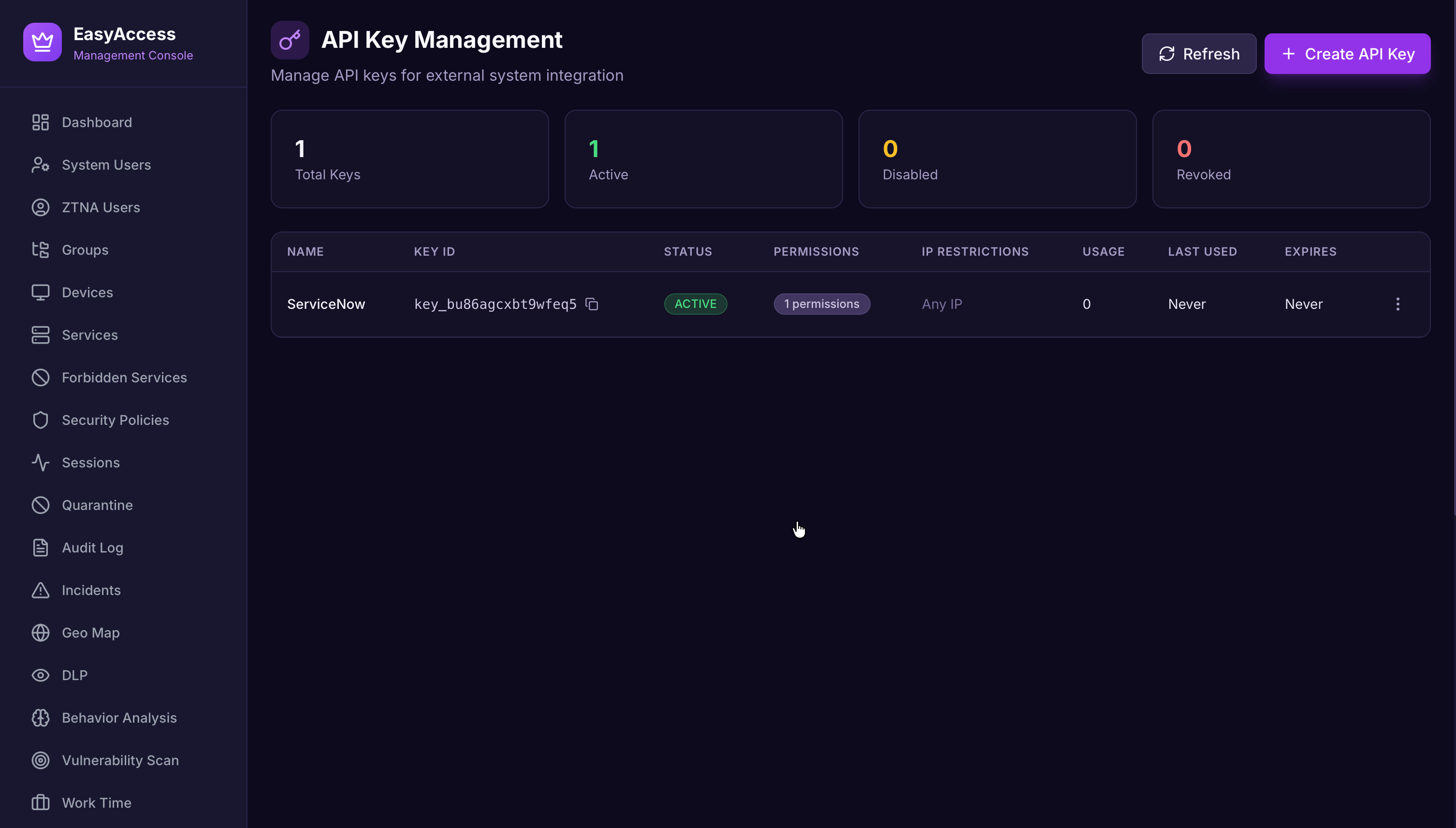This screenshot has width=1456, height=828.
Task: Expand the 1 permissions badge
Action: 821,304
